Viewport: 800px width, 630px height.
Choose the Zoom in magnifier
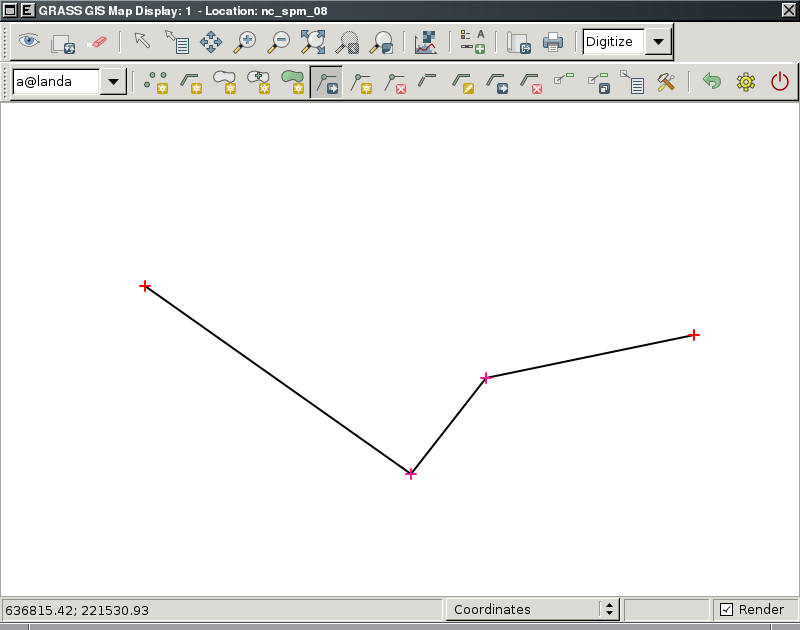point(245,42)
